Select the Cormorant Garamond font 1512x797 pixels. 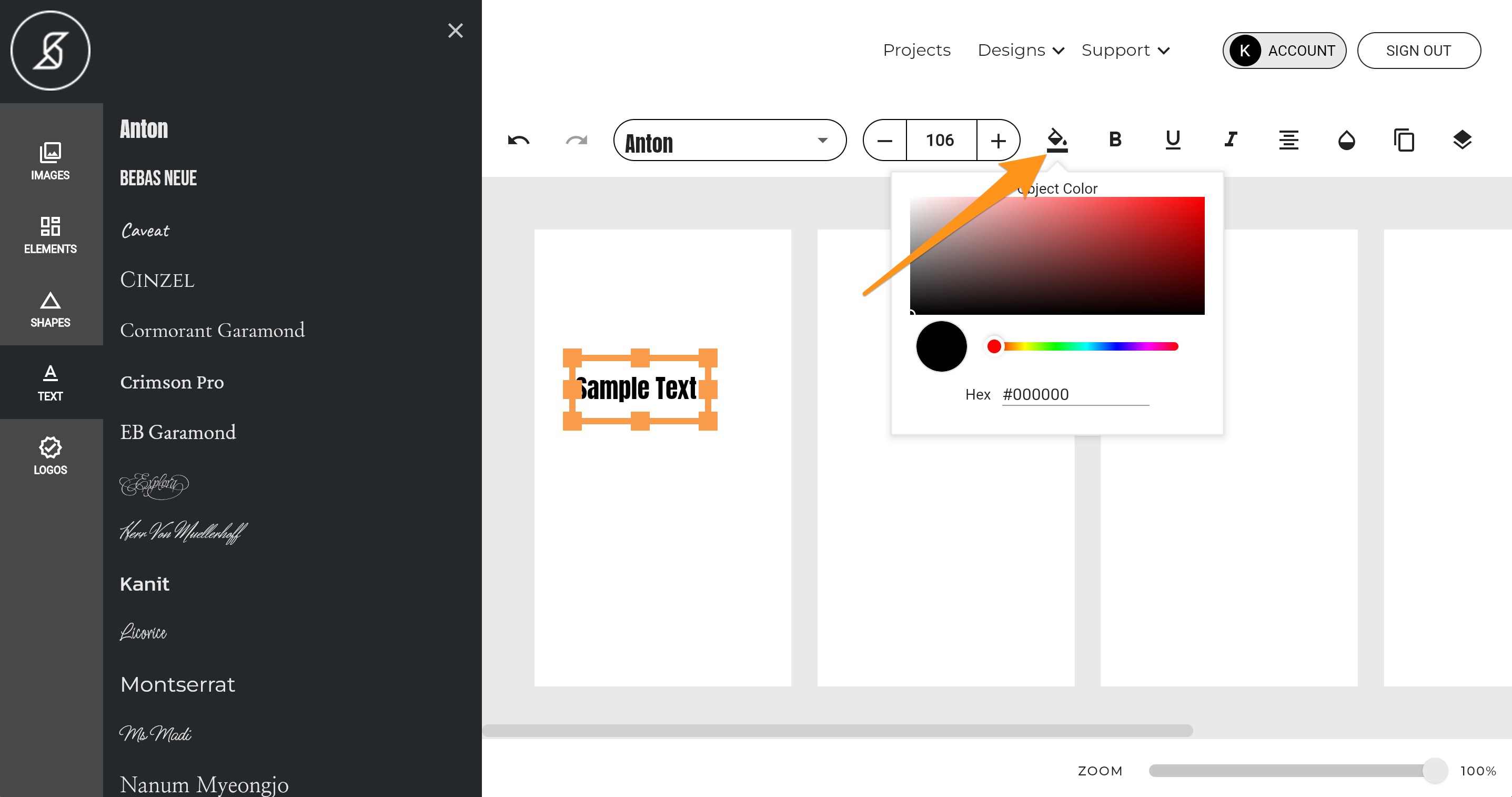pyautogui.click(x=213, y=330)
